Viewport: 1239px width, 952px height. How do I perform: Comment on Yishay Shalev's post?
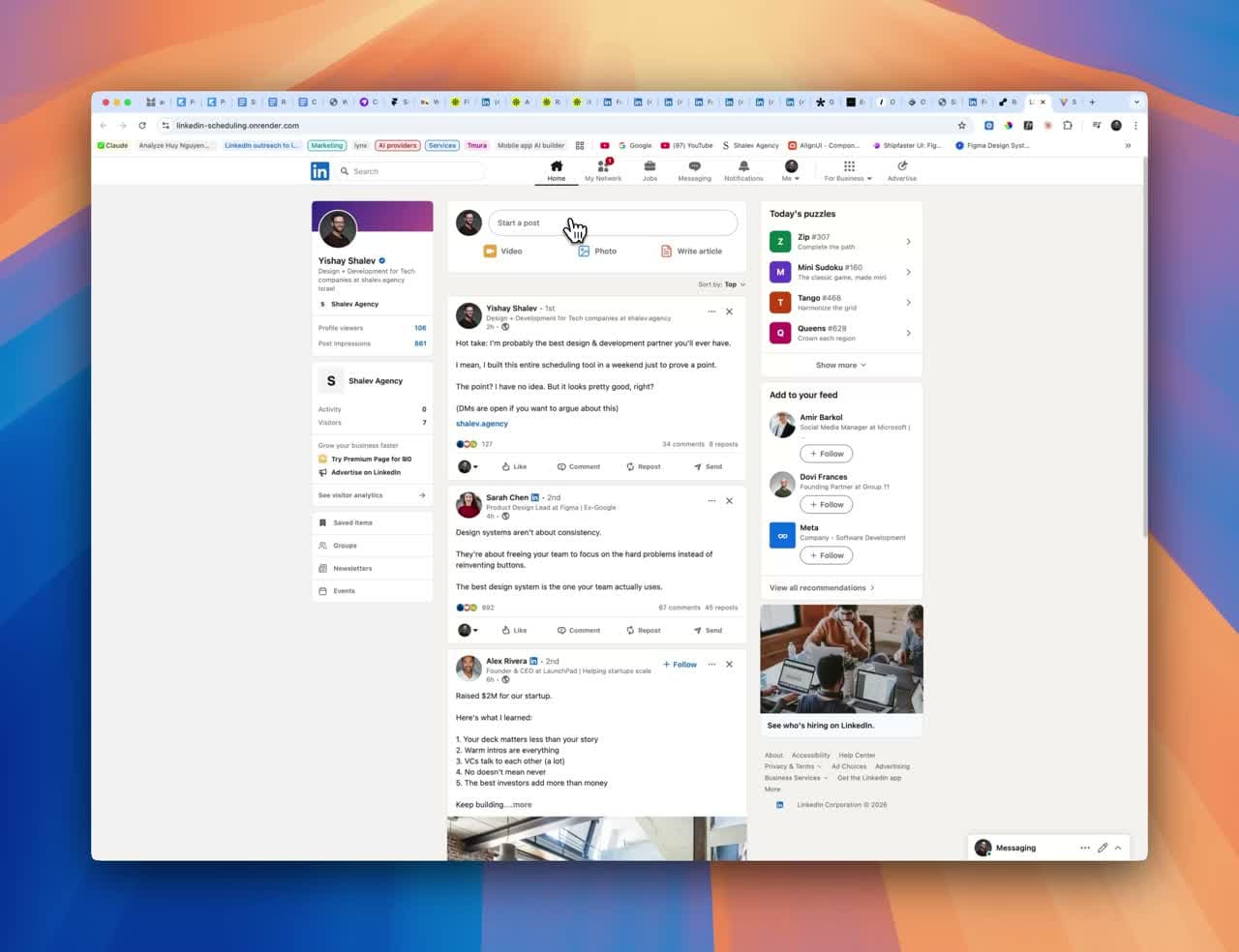tap(579, 466)
